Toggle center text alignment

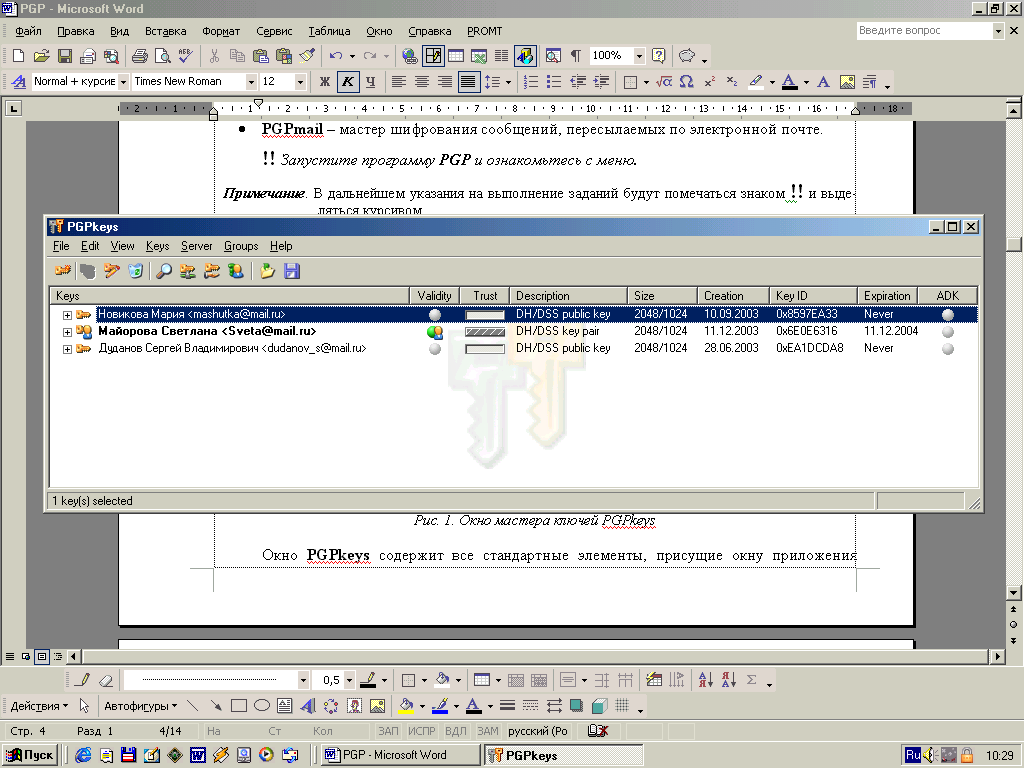[422, 82]
